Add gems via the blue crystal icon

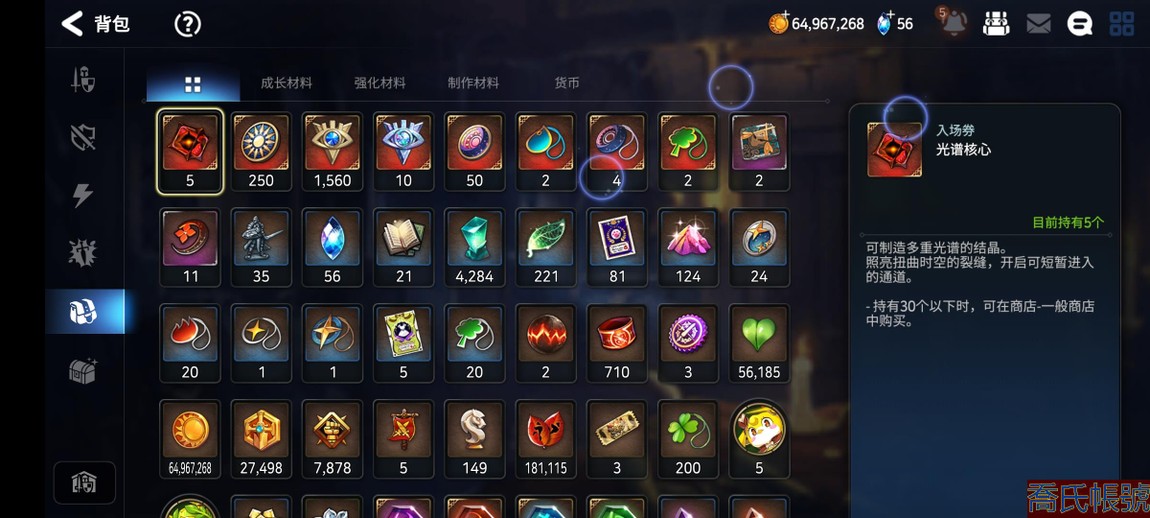[885, 23]
